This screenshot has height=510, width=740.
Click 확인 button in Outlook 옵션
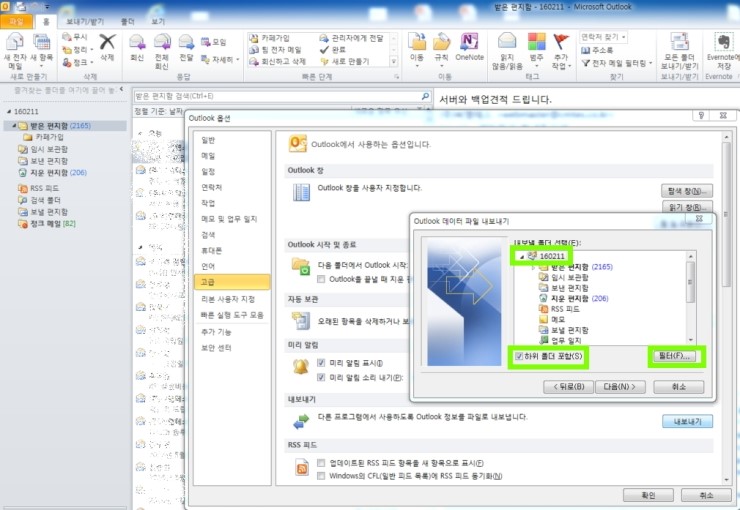[648, 495]
